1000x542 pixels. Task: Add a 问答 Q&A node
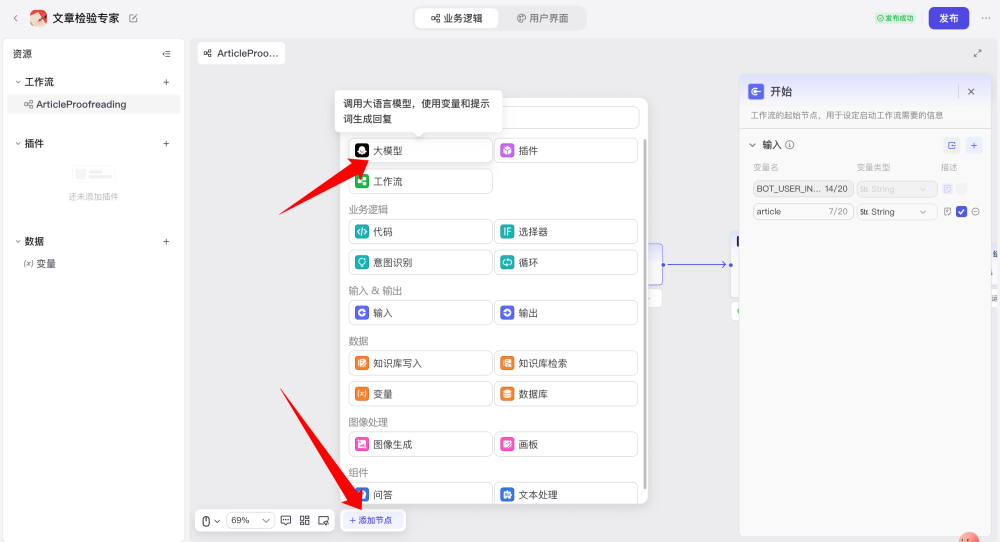[x=420, y=494]
